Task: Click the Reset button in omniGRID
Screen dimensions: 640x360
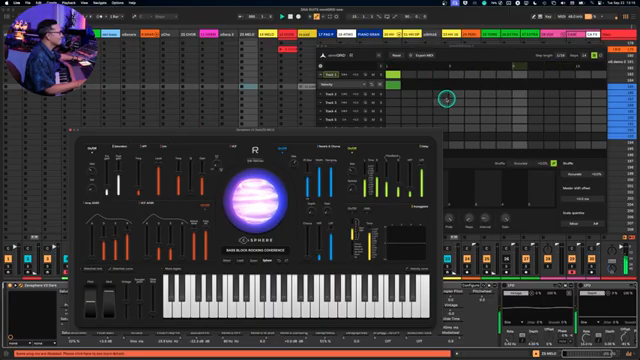Action: click(x=396, y=55)
